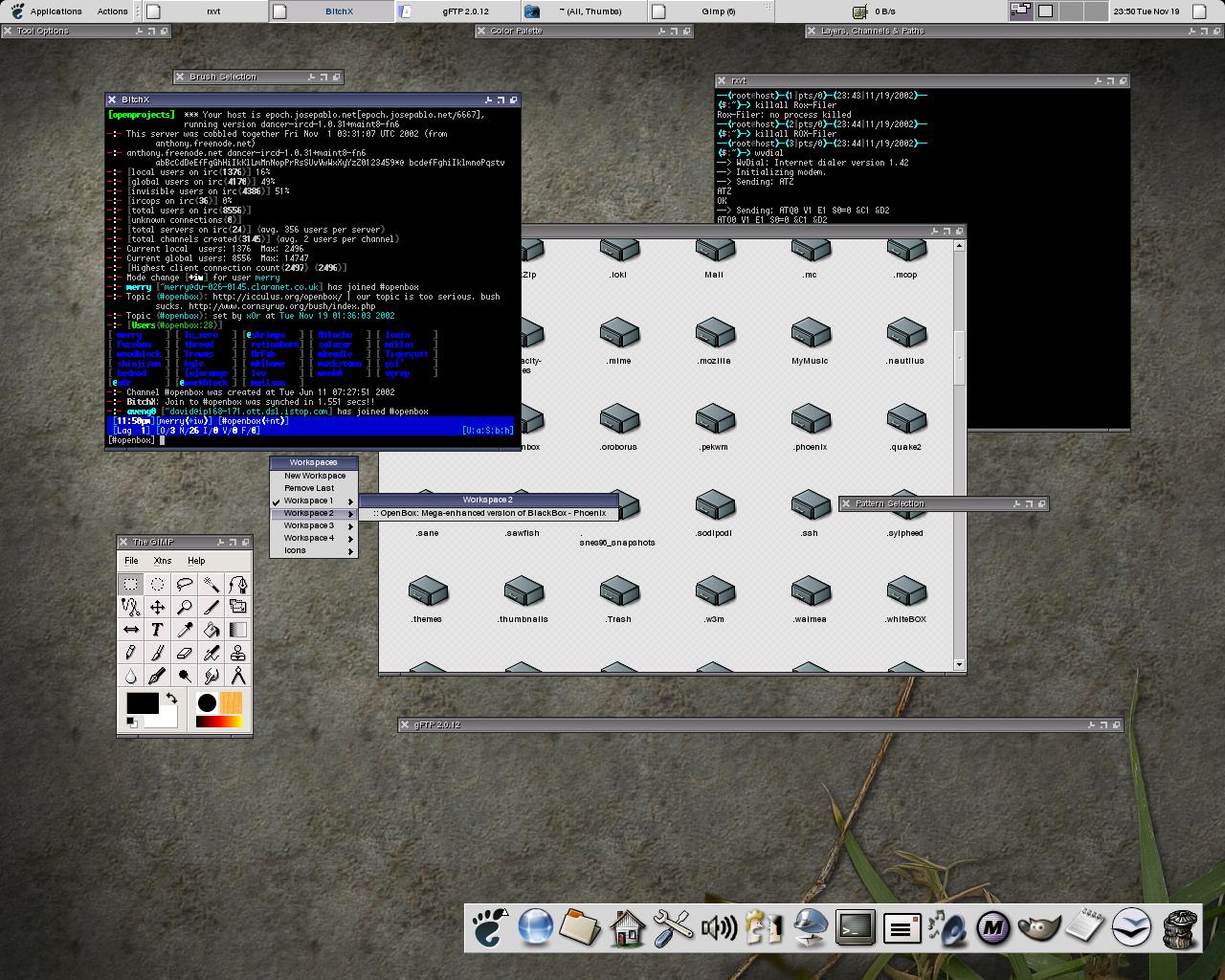The height and width of the screenshot is (980, 1225).
Task: Pick the Smudge finger tool
Action: 212,676
